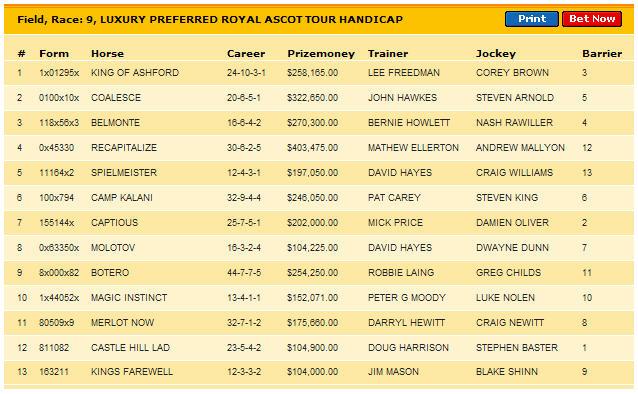Image resolution: width=638 pixels, height=394 pixels.
Task: Select BOTERO in row 9
Action: point(110,273)
